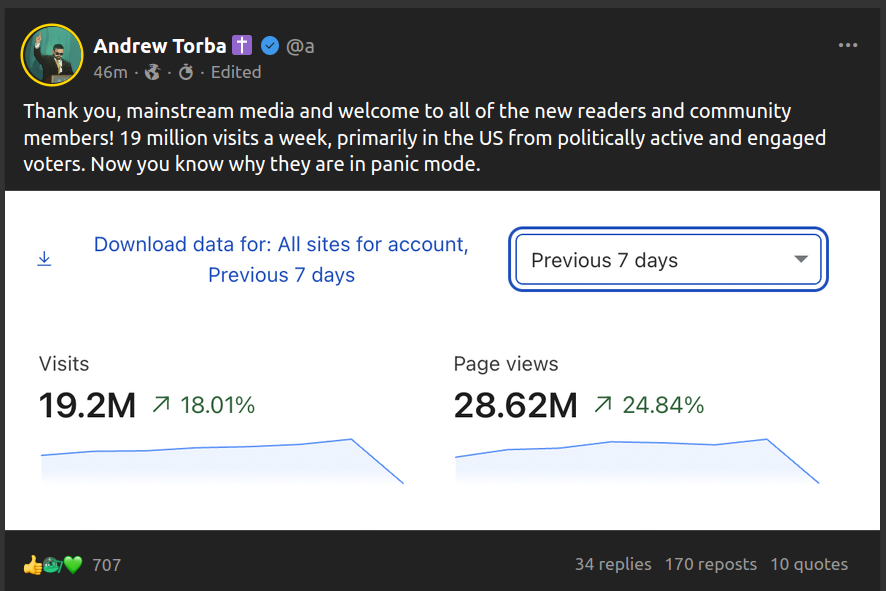The width and height of the screenshot is (886, 591).
Task: Click the 707 reactions count
Action: (x=106, y=565)
